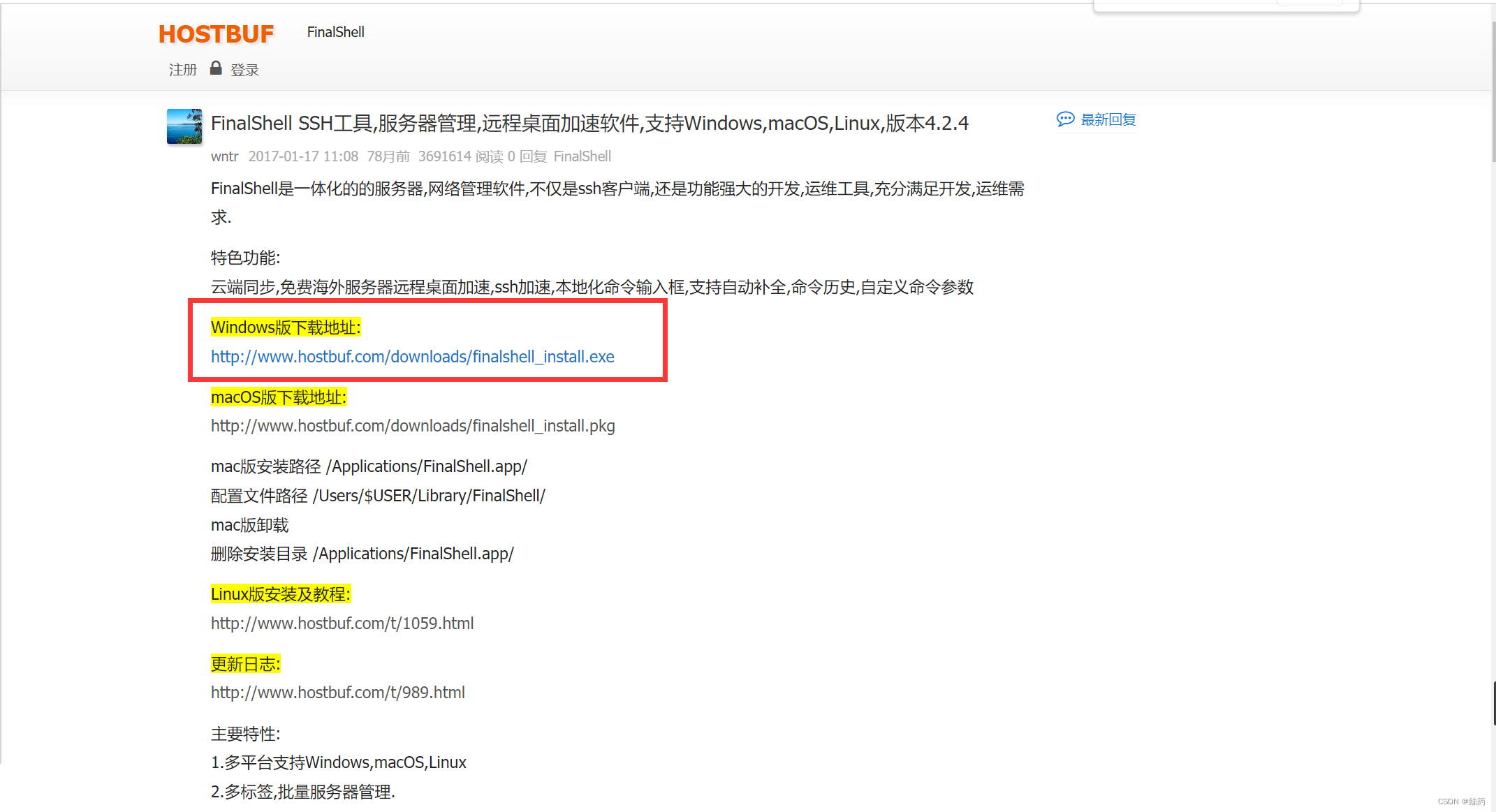Open Linux tutorial link t/1059.html
This screenshot has height=812, width=1496.
point(342,623)
